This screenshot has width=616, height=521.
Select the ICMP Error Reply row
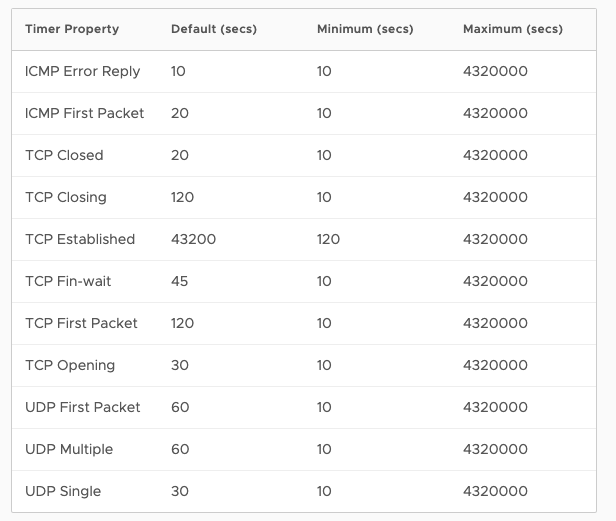click(82, 71)
